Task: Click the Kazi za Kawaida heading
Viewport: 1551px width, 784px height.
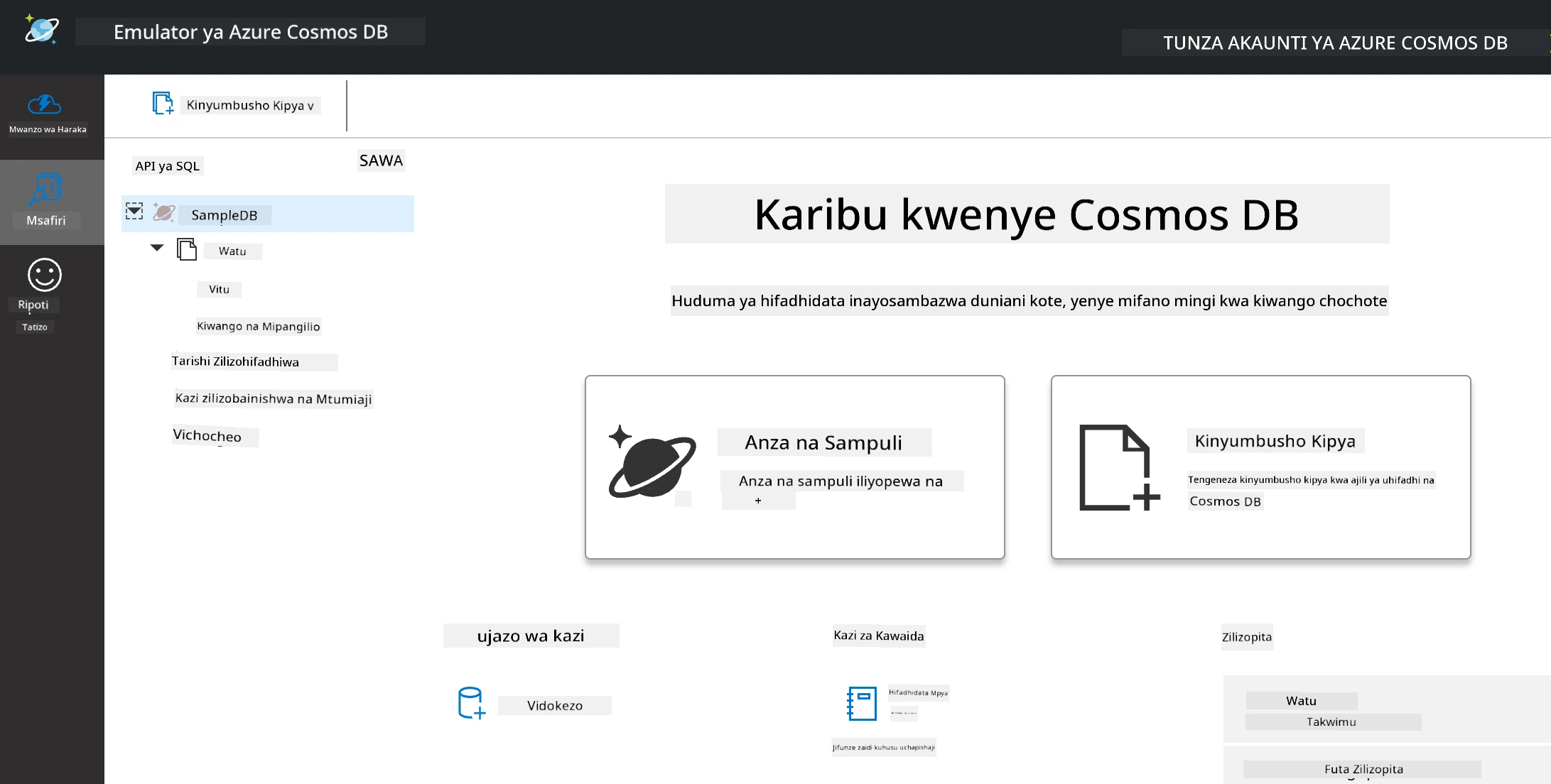Action: 879,636
